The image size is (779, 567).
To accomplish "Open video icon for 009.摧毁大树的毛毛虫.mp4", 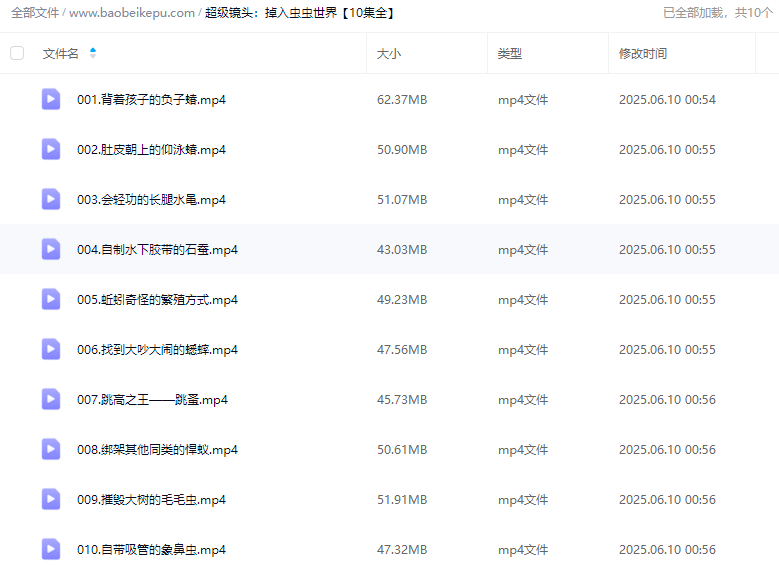I will [x=51, y=499].
